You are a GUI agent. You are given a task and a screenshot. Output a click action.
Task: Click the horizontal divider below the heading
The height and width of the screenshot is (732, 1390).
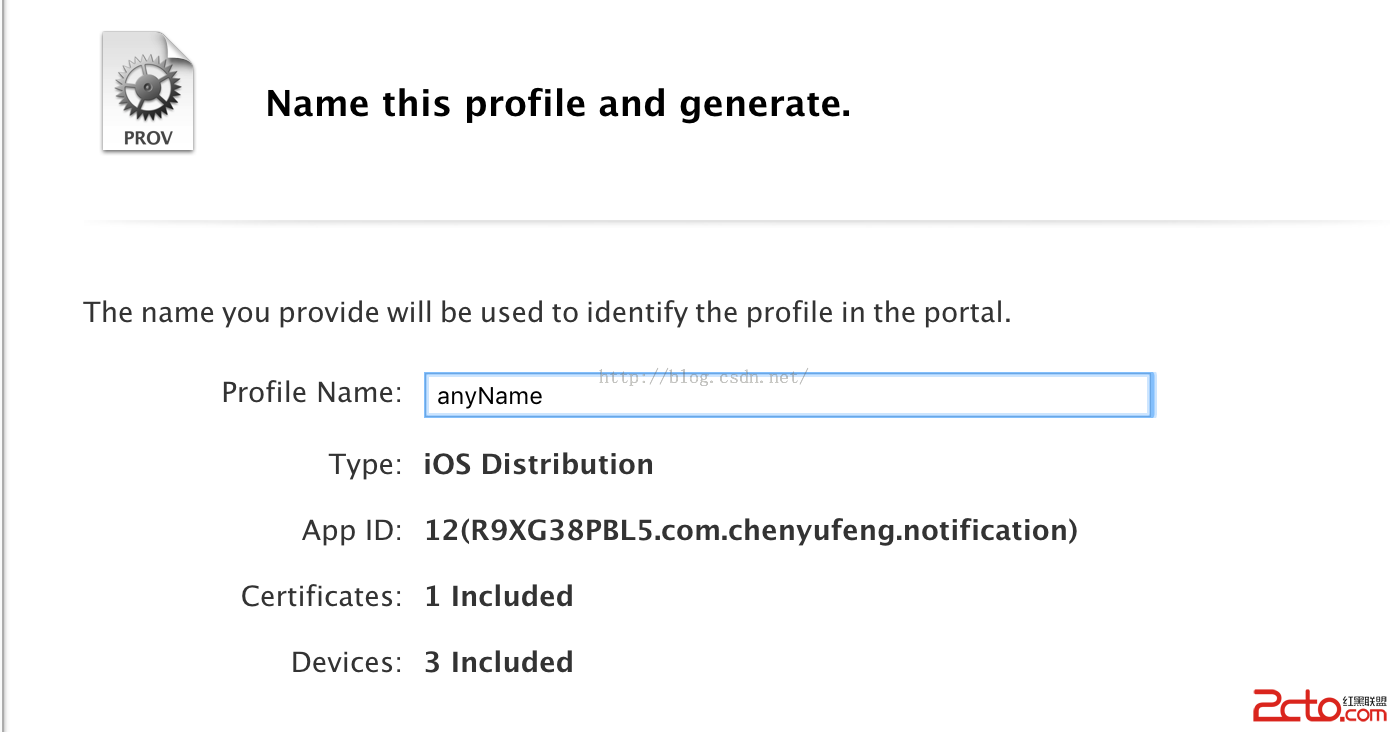point(730,221)
